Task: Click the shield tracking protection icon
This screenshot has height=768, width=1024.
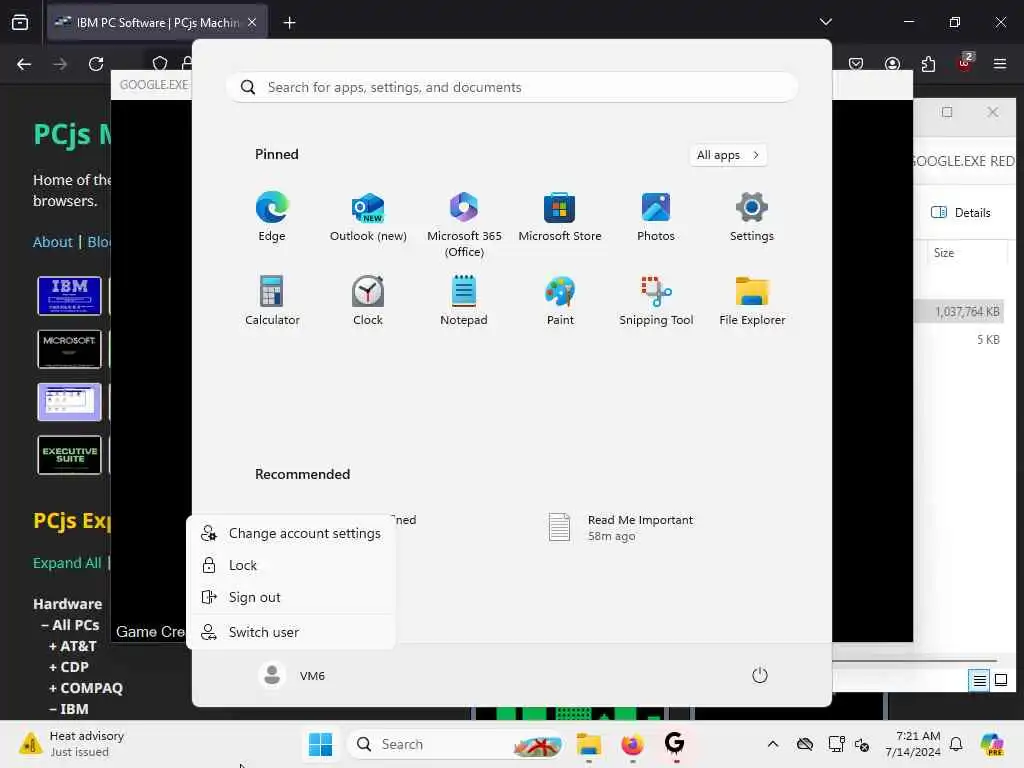Action: (159, 64)
